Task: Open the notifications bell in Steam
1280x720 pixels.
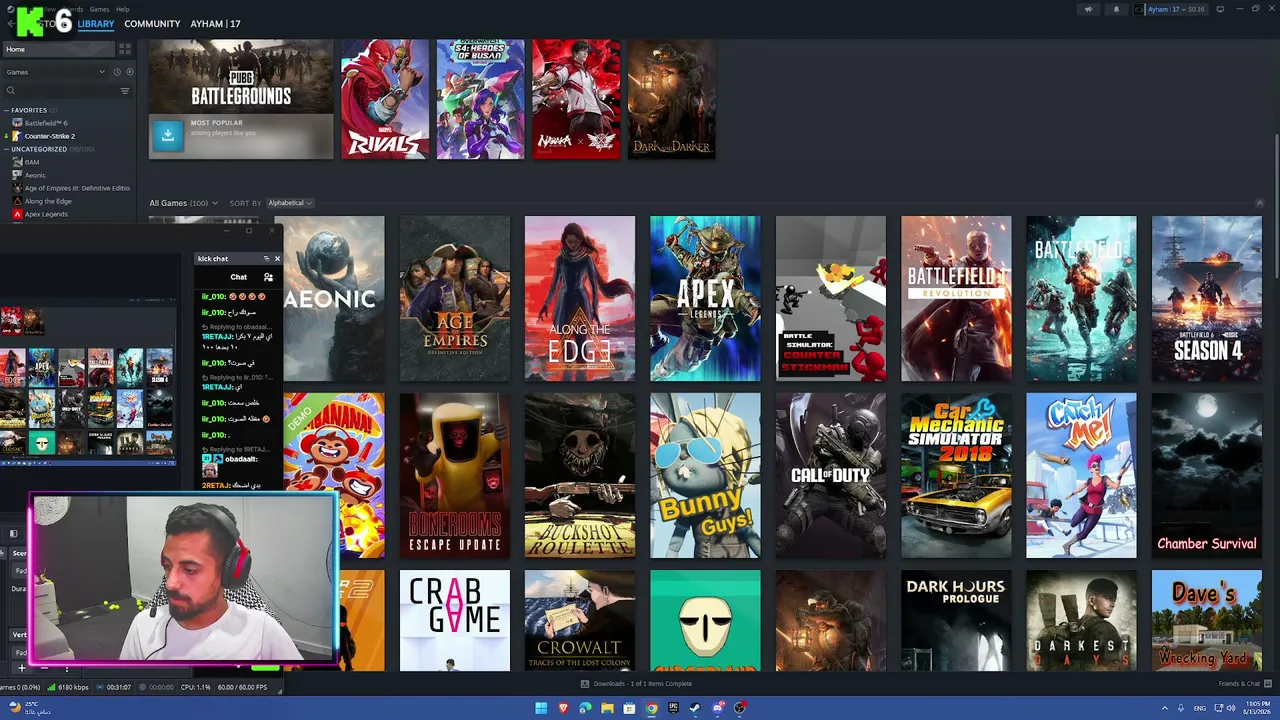Action: click(1116, 9)
